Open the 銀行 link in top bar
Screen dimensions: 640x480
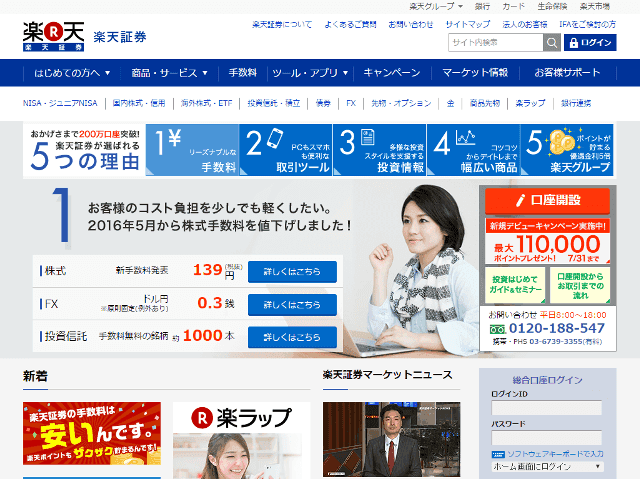(x=482, y=7)
